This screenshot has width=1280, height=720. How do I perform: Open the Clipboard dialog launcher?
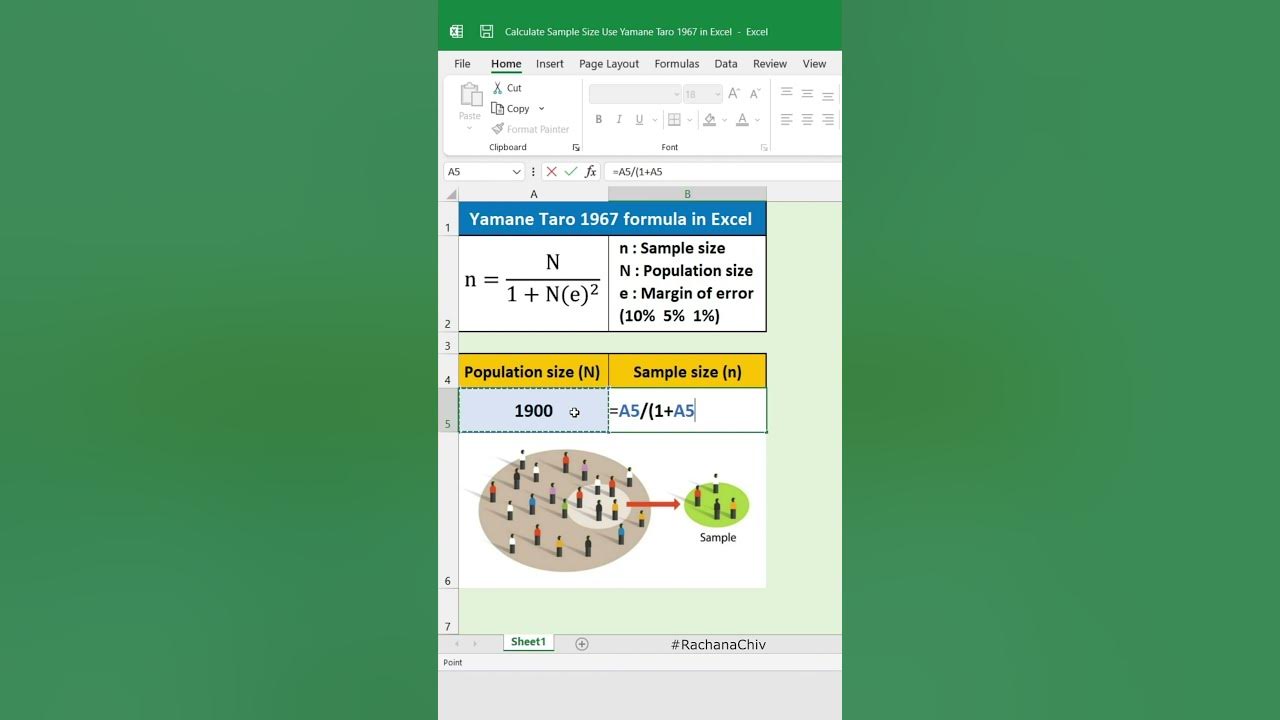[x=575, y=148]
